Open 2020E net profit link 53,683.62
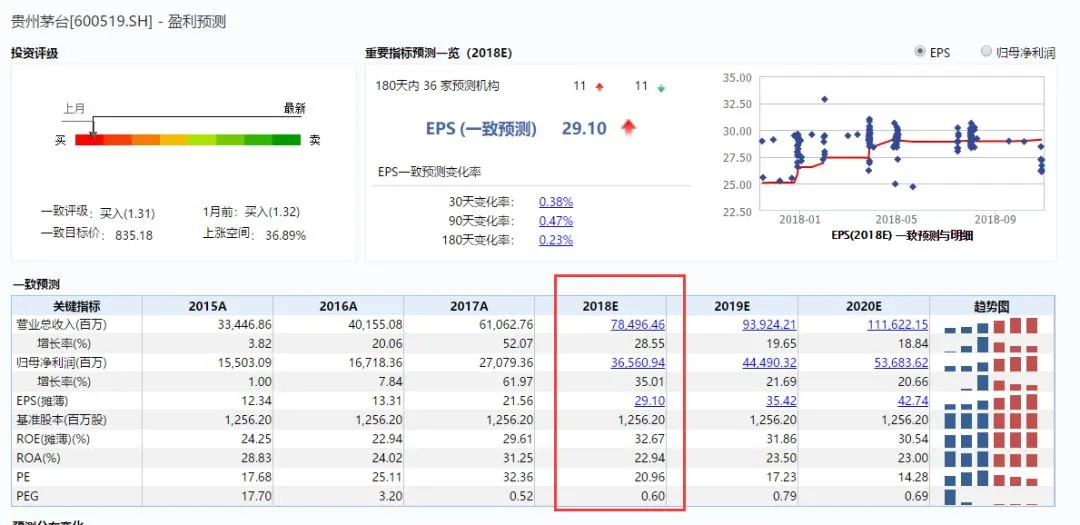This screenshot has width=1080, height=525. [x=901, y=362]
